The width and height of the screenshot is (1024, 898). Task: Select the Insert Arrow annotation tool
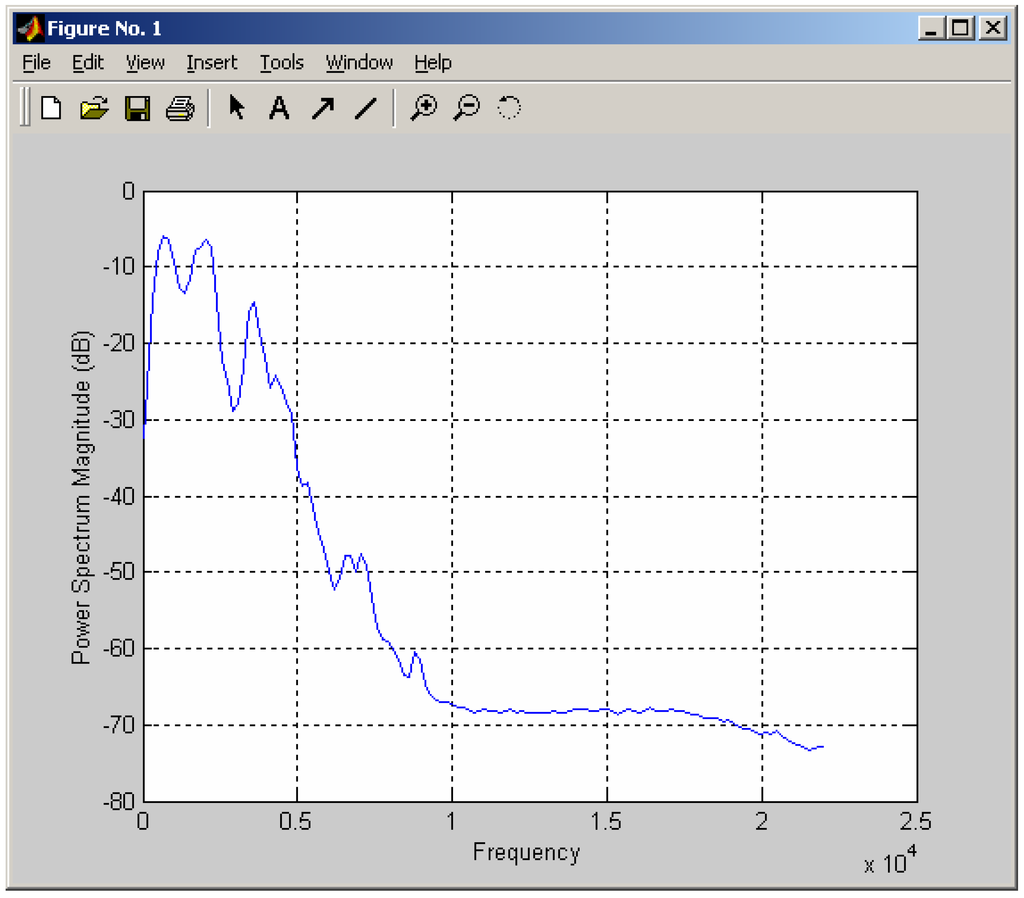click(x=322, y=108)
